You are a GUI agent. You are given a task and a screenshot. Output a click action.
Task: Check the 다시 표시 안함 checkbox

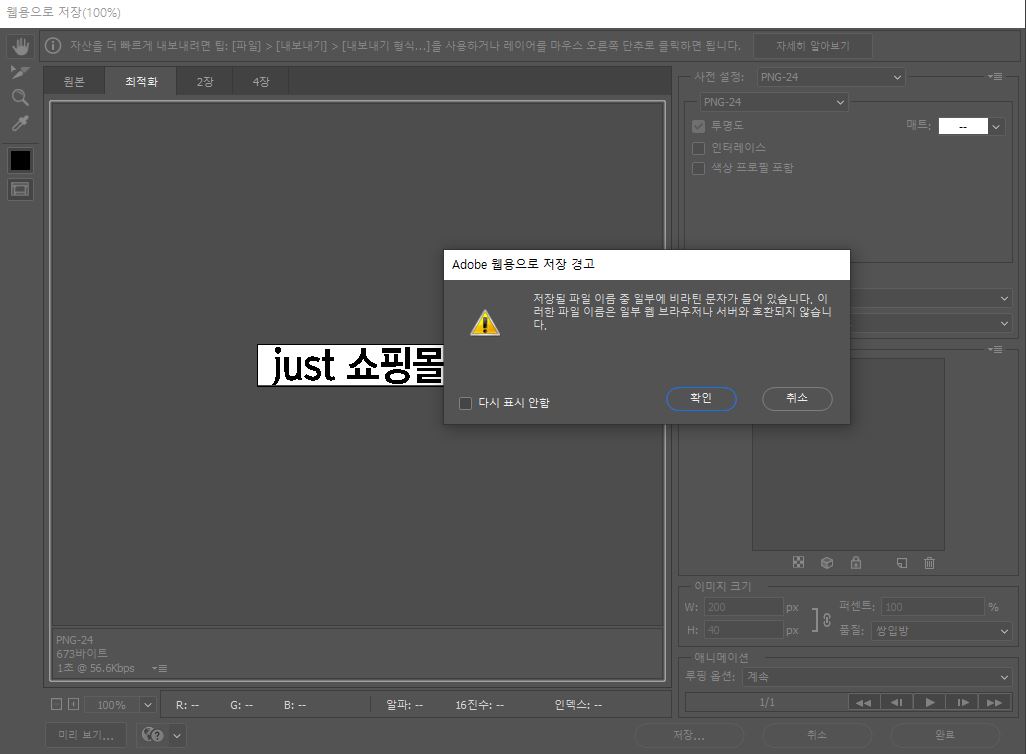pyautogui.click(x=465, y=403)
